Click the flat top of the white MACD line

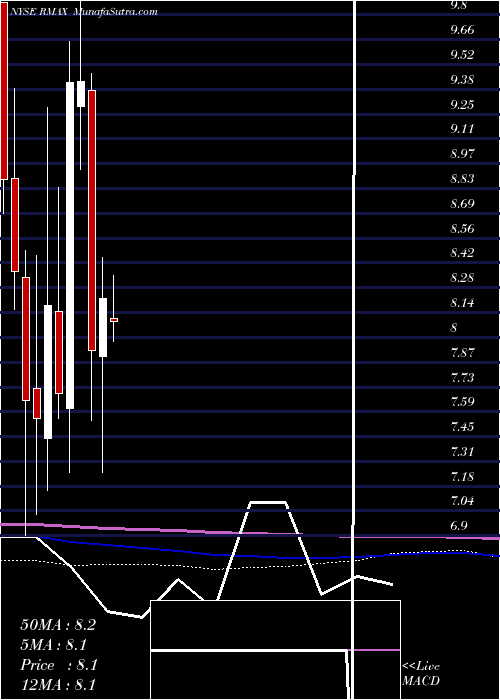[x=268, y=503]
